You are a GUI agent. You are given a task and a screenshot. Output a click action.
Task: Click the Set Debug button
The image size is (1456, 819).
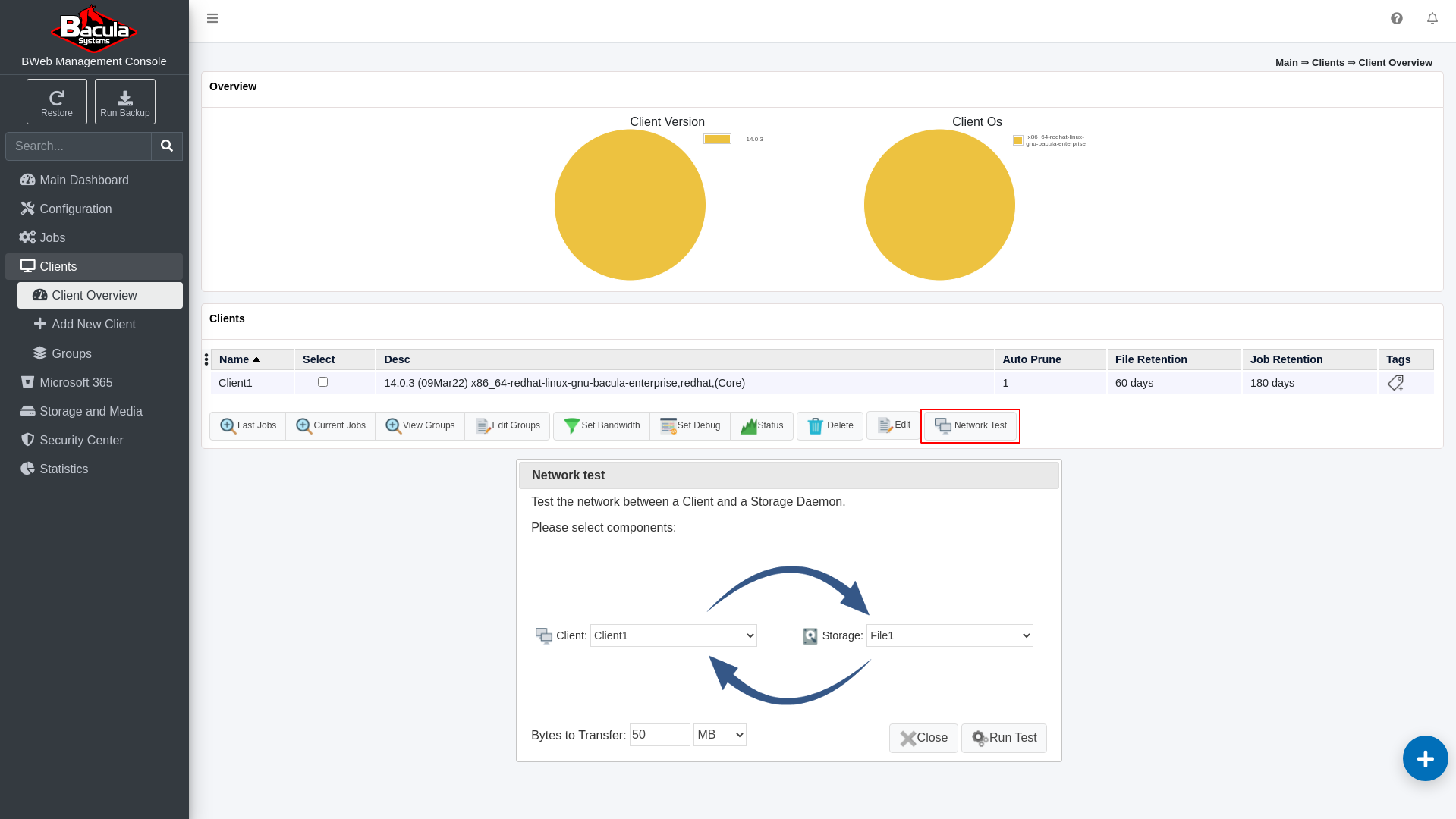point(690,426)
